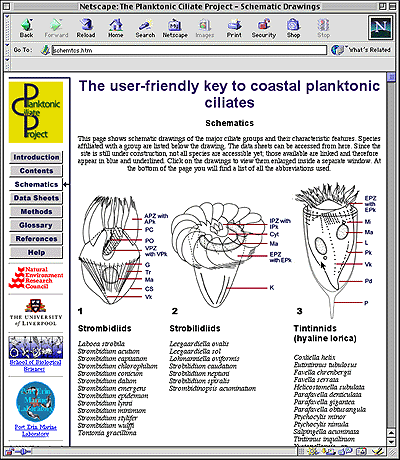This screenshot has height=460, width=400.
Task: Click the Ptychocylis minor species name
Action: point(320,417)
